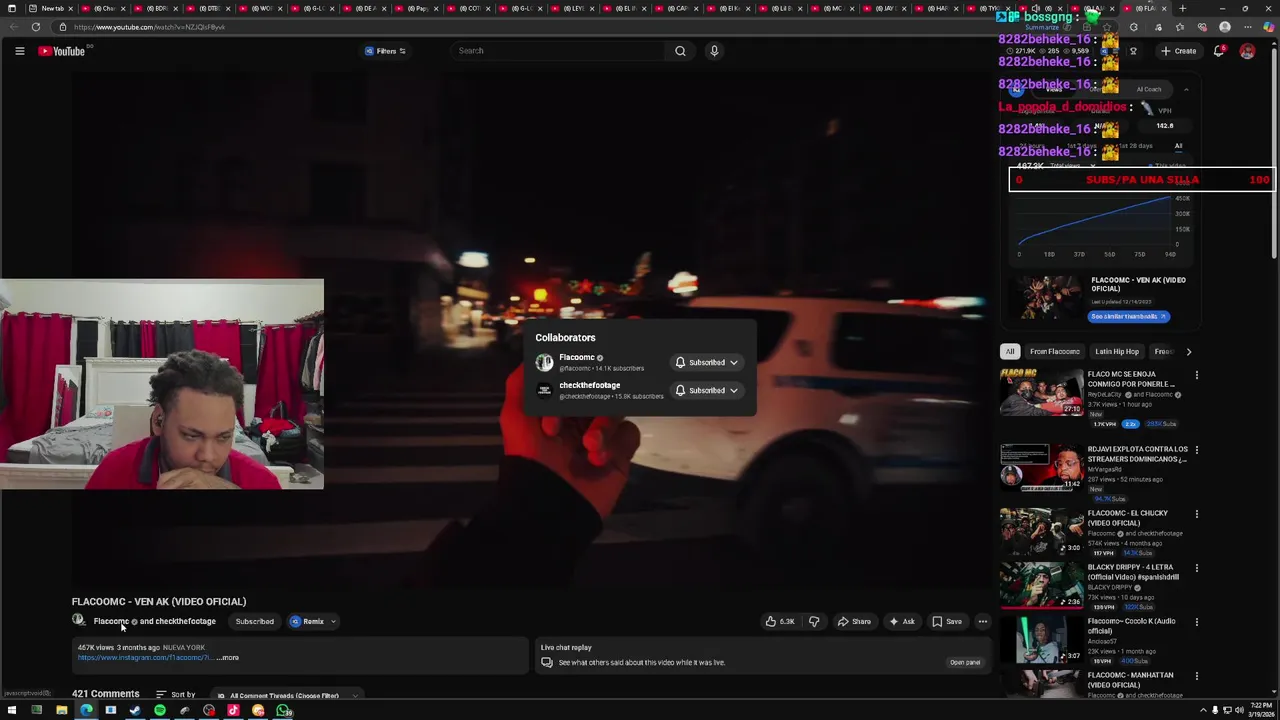Open the Instagram link in description
The image size is (1280, 720).
click(x=145, y=658)
